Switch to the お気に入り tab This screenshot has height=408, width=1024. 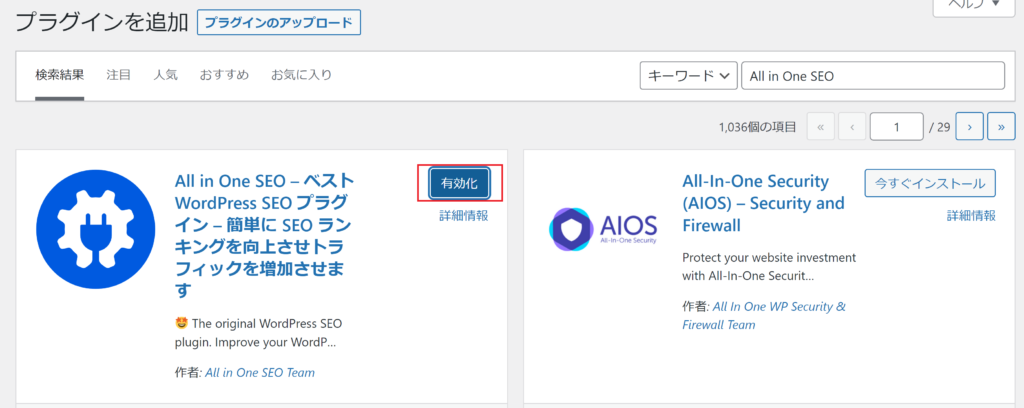pos(302,75)
